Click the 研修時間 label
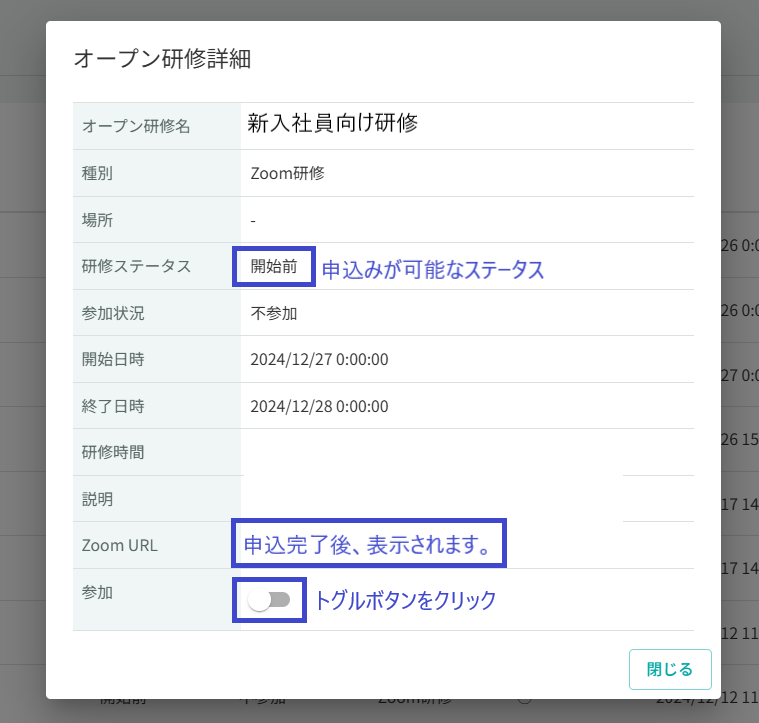Image resolution: width=759 pixels, height=723 pixels. click(x=113, y=452)
